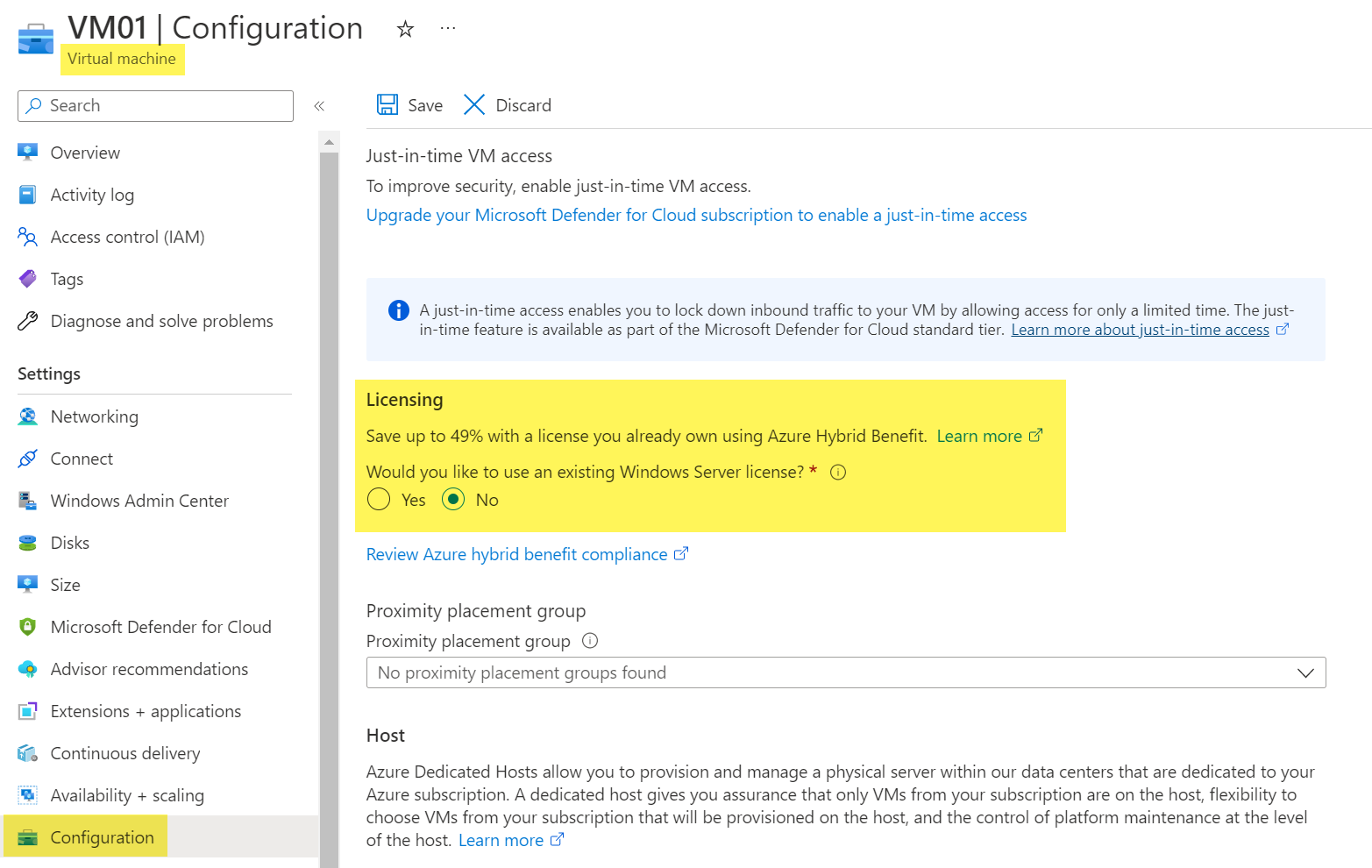Click inside the sidebar Search field
Screen dimensions: 1372x868
pyautogui.click(x=158, y=105)
